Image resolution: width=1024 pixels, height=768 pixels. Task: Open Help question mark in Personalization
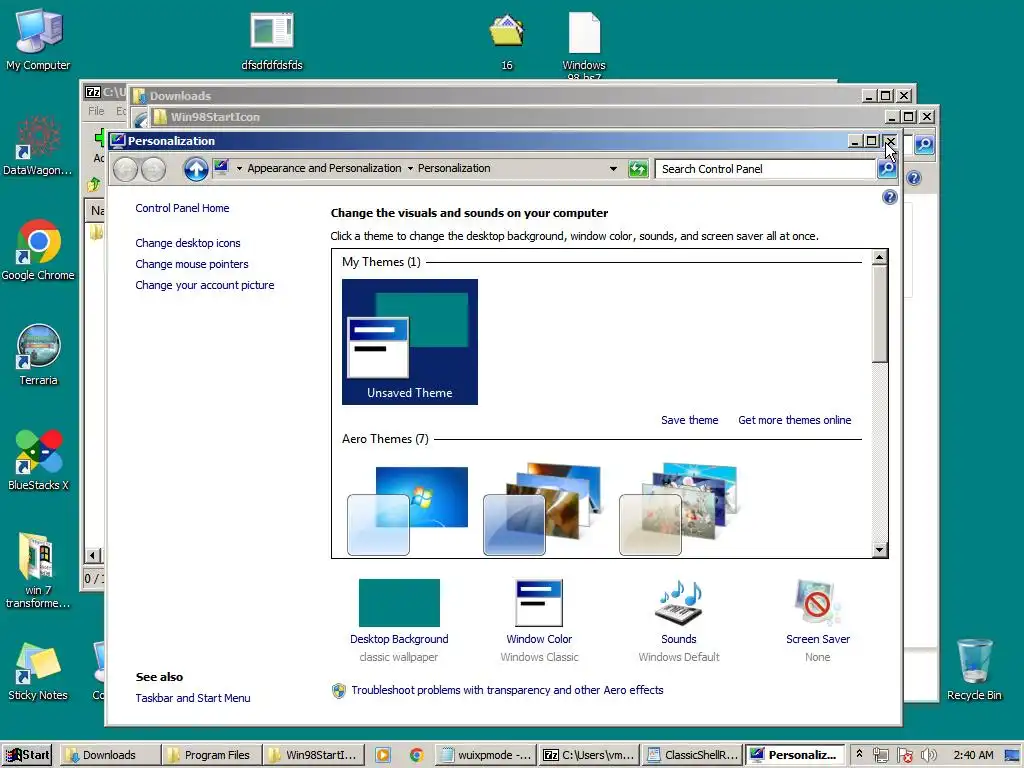(889, 197)
